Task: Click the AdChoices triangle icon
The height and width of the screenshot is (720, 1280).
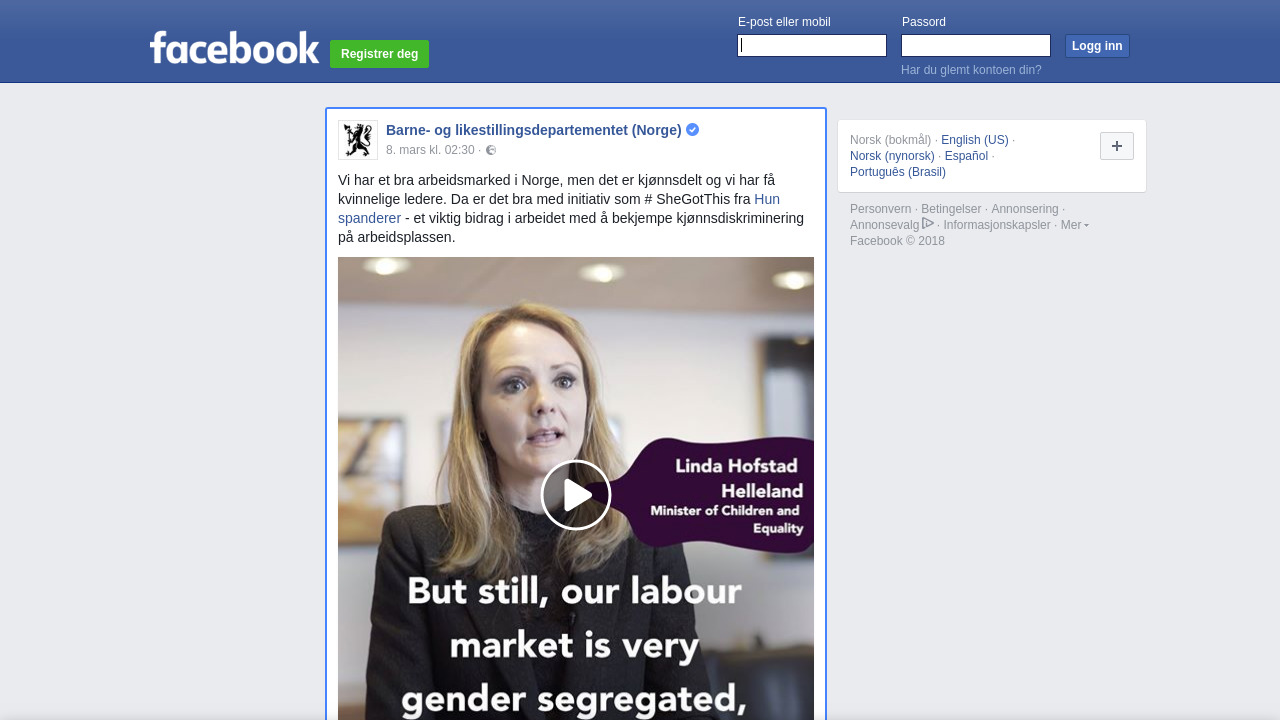Action: click(x=928, y=223)
